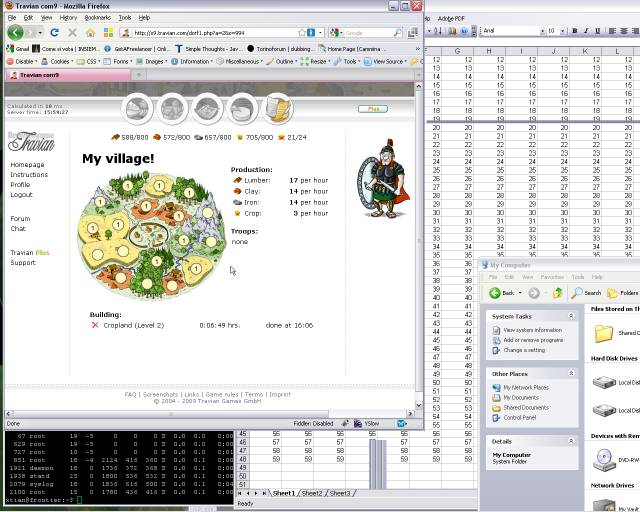Open the Disable dropdown in Web Developer toolbar
640x512 pixels.
click(x=22, y=61)
